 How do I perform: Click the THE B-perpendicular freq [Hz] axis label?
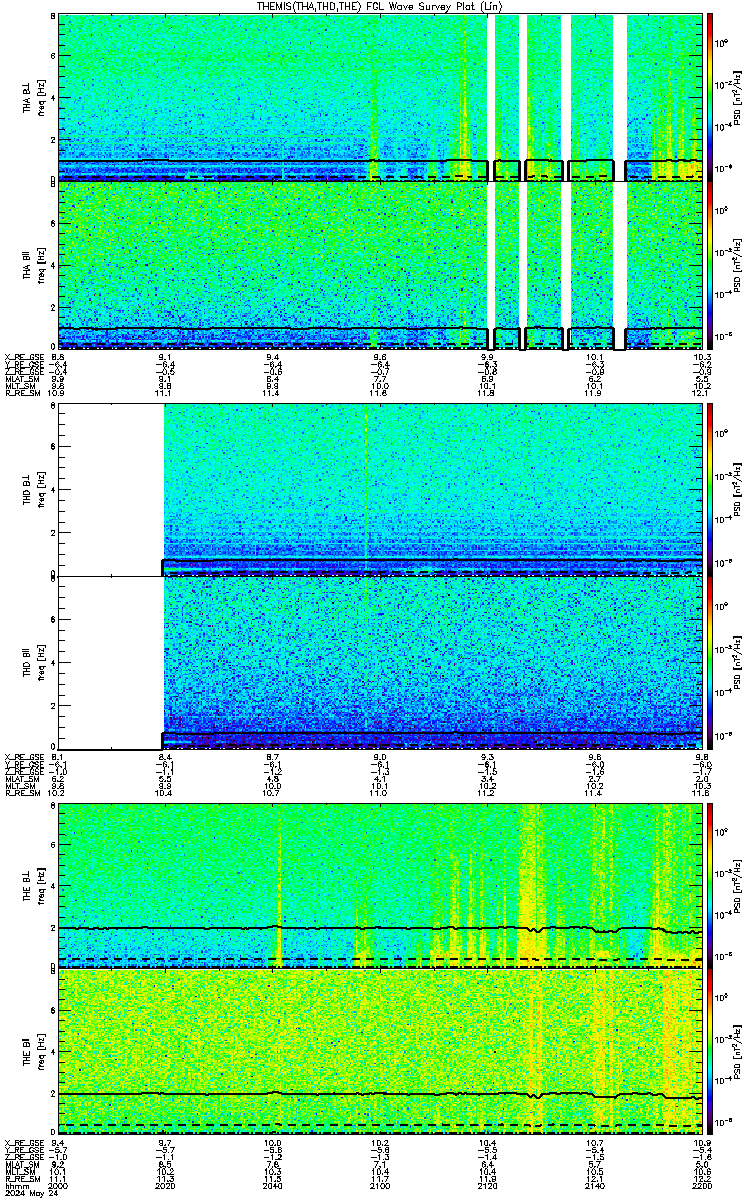pos(43,885)
